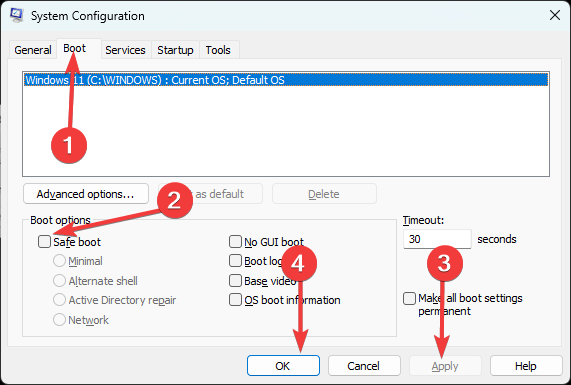The width and height of the screenshot is (571, 385).
Task: Enable the Safe boot checkbox
Action: coord(44,241)
